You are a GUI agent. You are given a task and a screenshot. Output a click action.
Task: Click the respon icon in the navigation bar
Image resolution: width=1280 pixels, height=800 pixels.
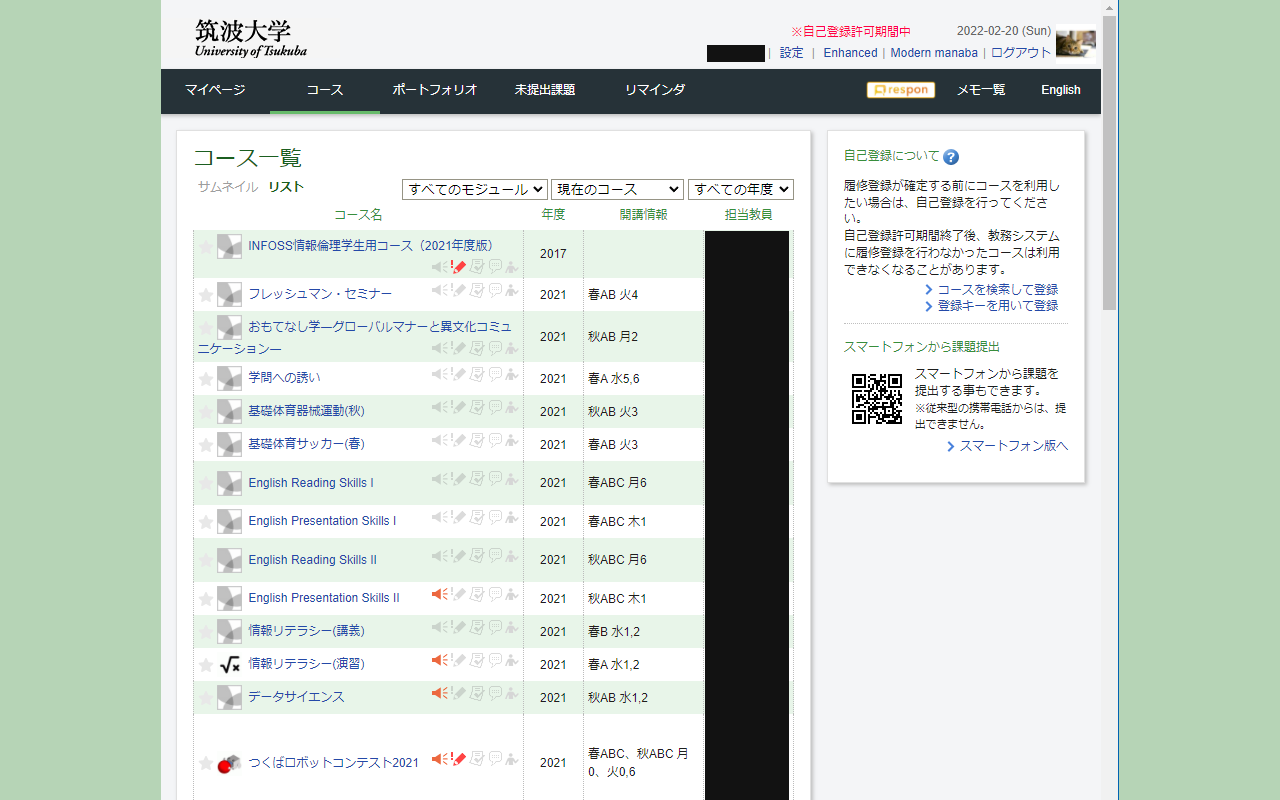click(x=899, y=90)
